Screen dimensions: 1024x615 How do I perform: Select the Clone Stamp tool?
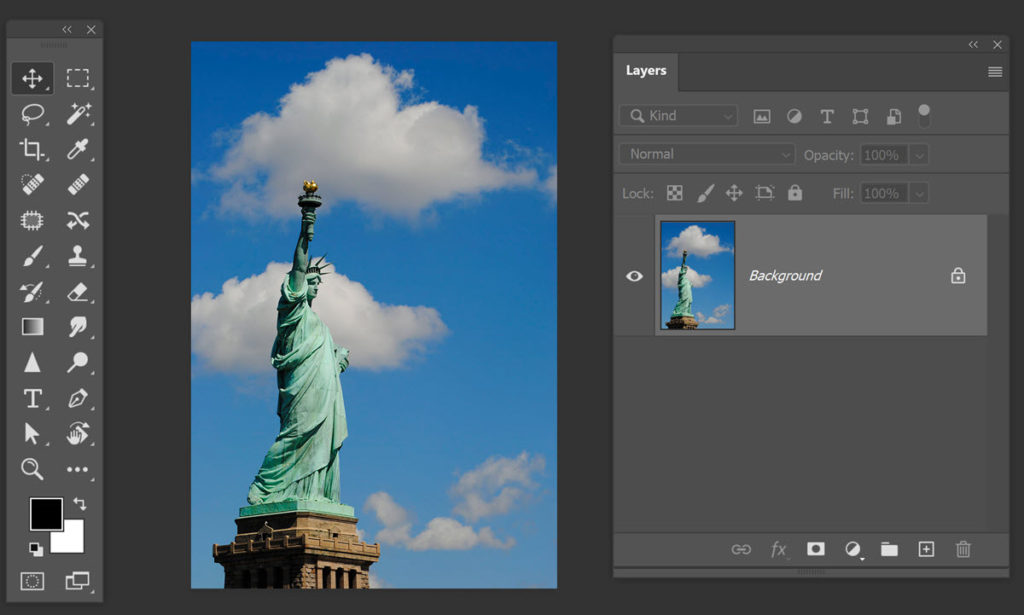tap(78, 256)
